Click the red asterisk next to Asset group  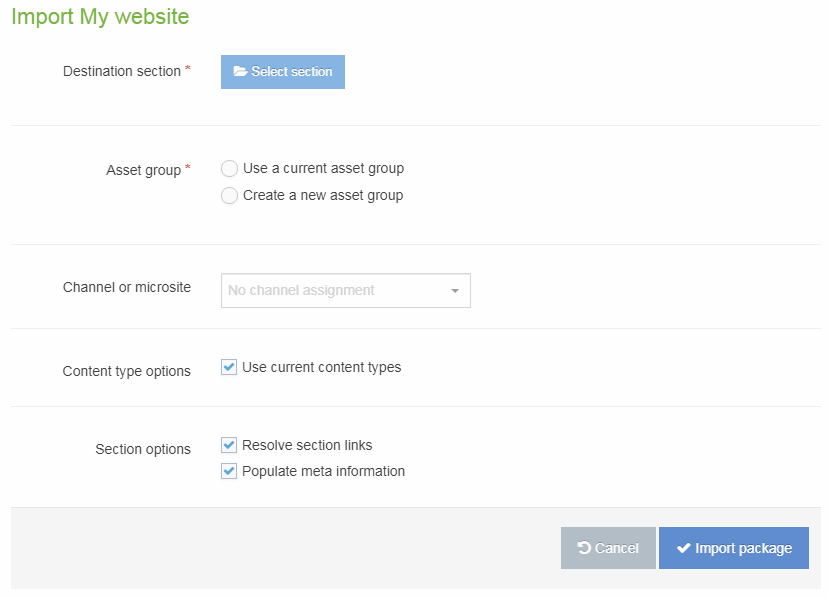tap(186, 164)
